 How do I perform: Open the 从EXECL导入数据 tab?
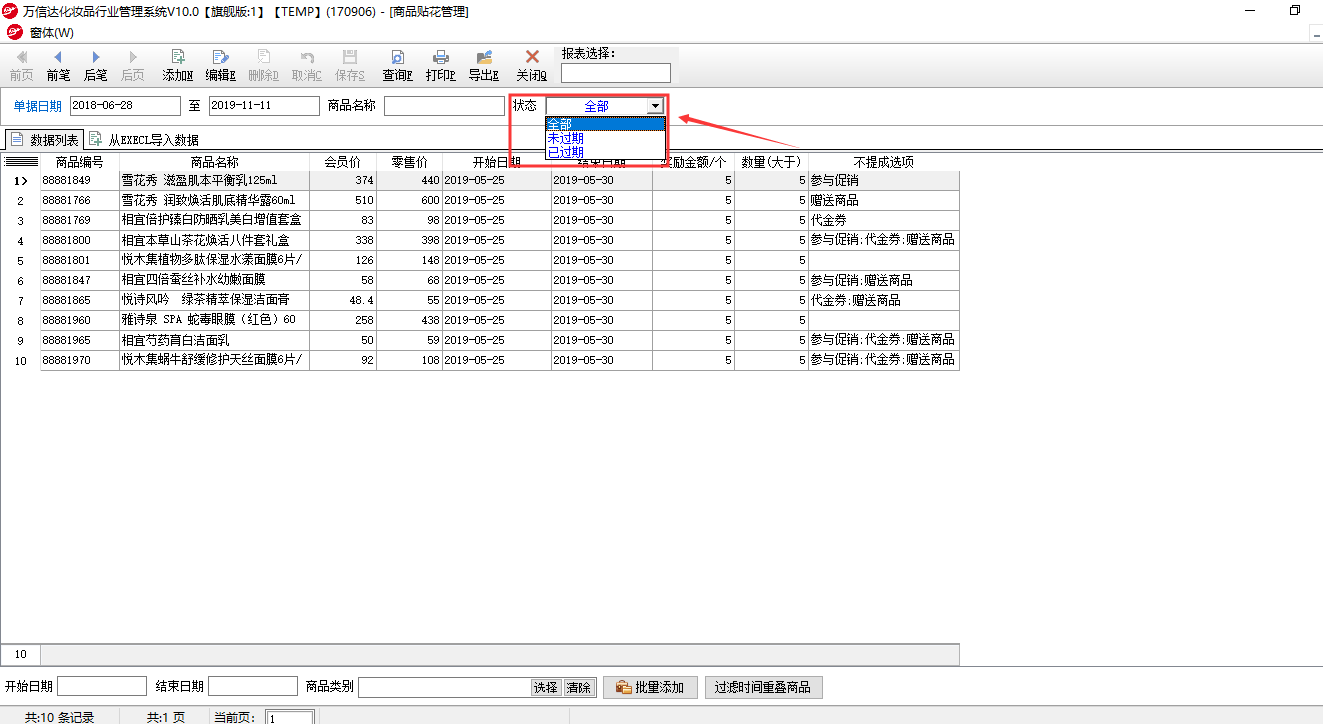[x=145, y=140]
